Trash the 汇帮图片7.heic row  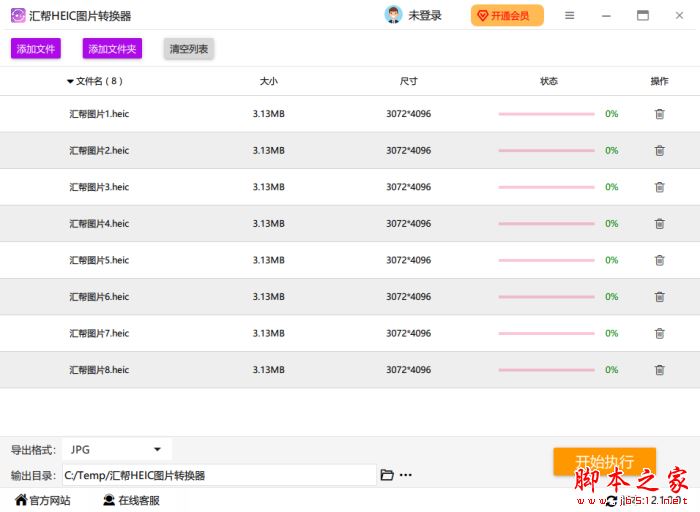pyautogui.click(x=659, y=333)
